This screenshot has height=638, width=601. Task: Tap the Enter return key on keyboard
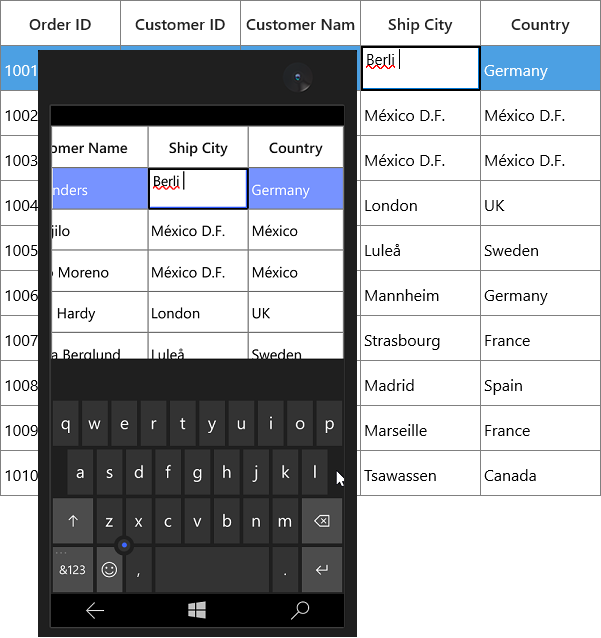[x=322, y=570]
